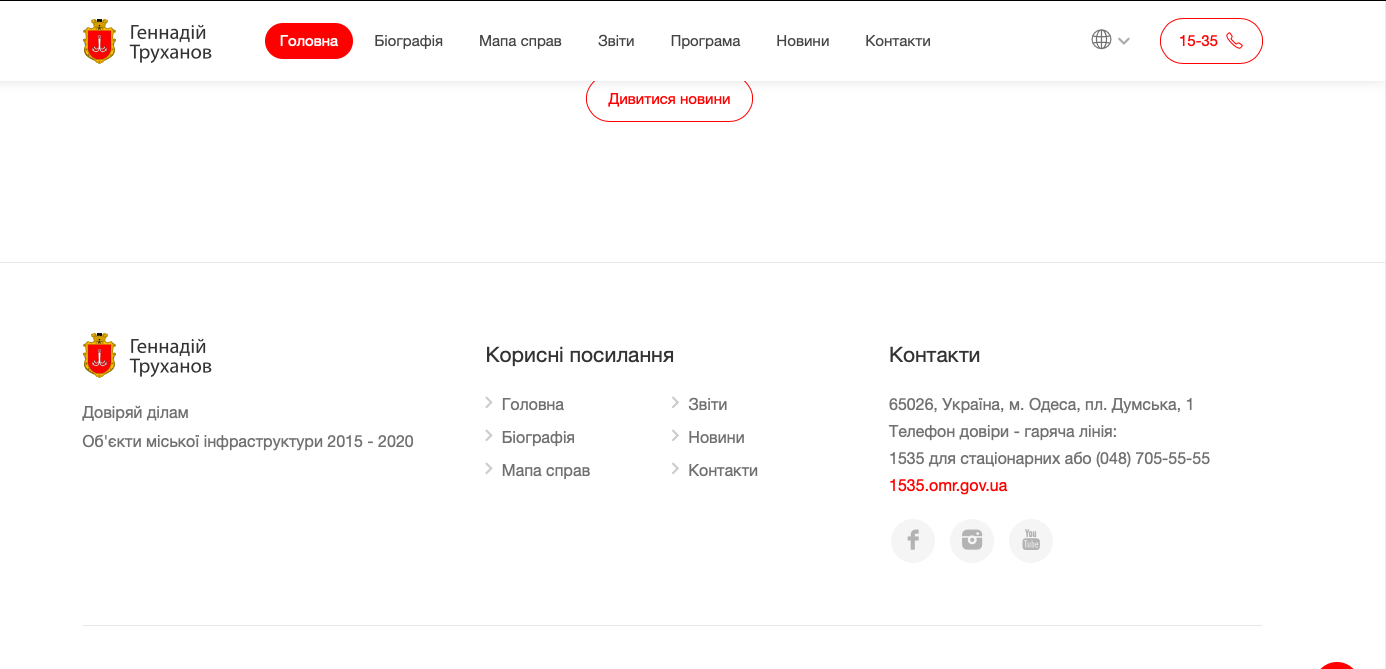Expand the language selector dropdown arrow
1386x669 pixels.
click(1124, 41)
